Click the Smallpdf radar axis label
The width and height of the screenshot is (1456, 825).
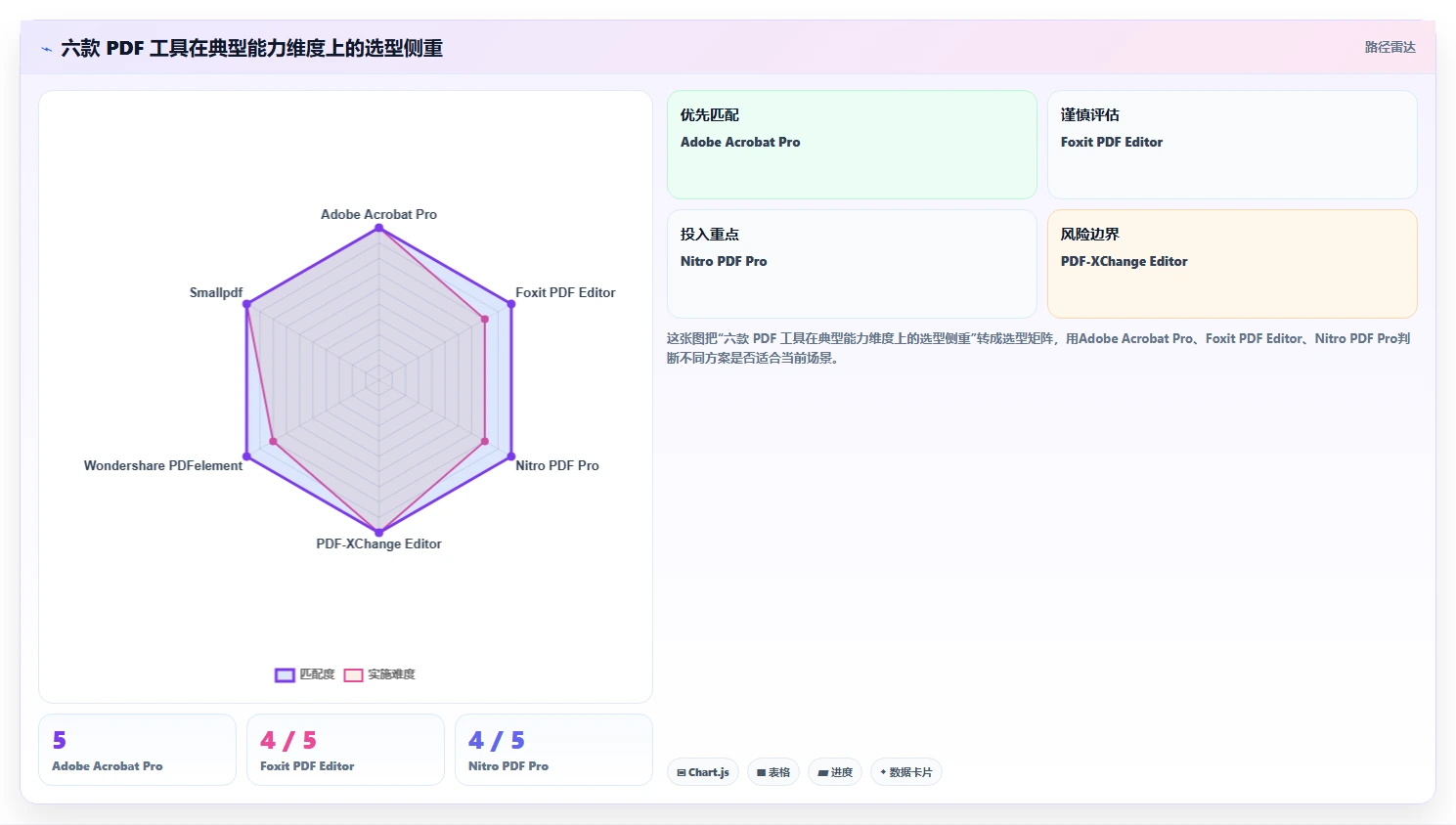pos(216,292)
